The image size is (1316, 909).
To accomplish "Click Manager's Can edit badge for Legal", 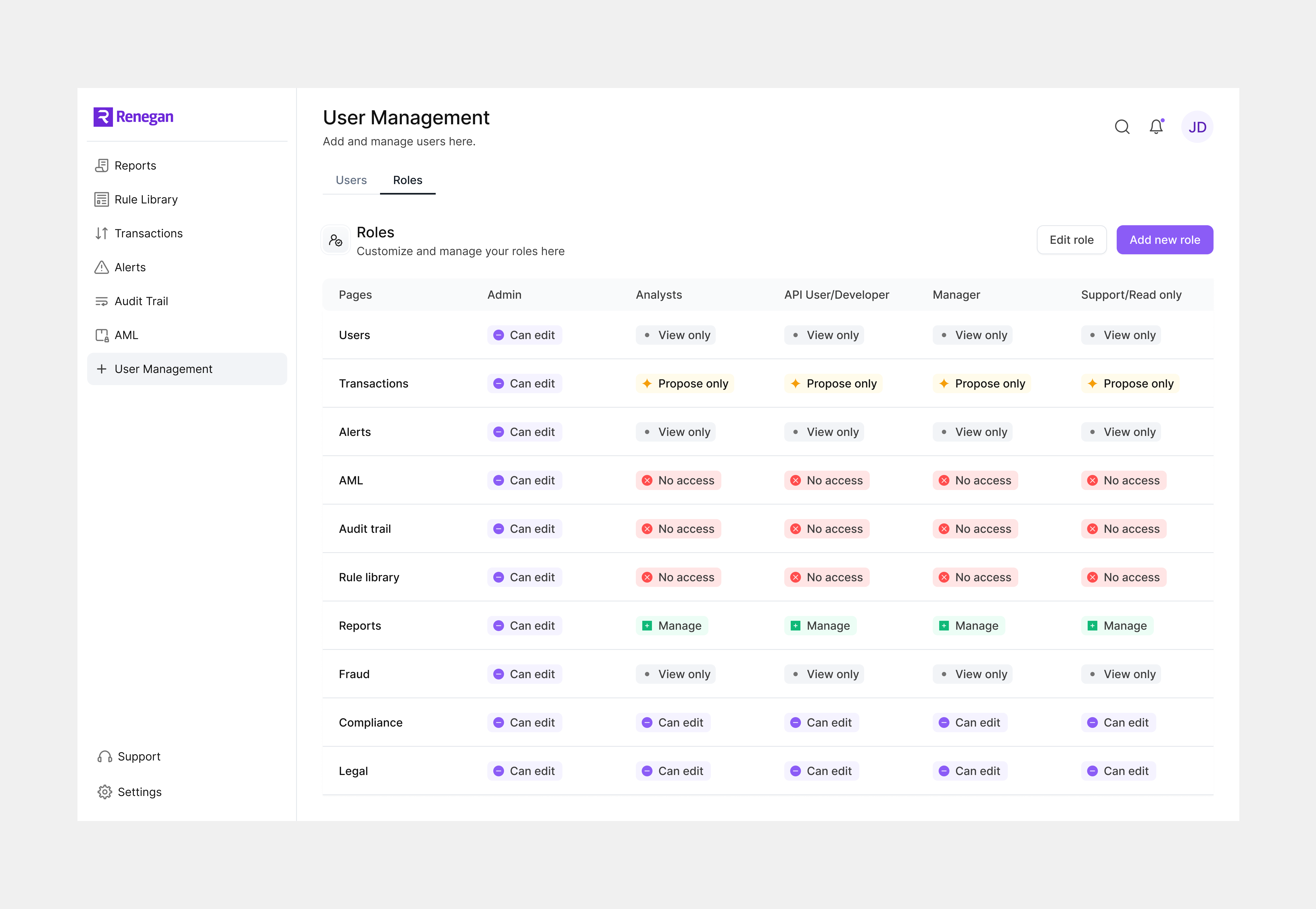I will [x=970, y=771].
